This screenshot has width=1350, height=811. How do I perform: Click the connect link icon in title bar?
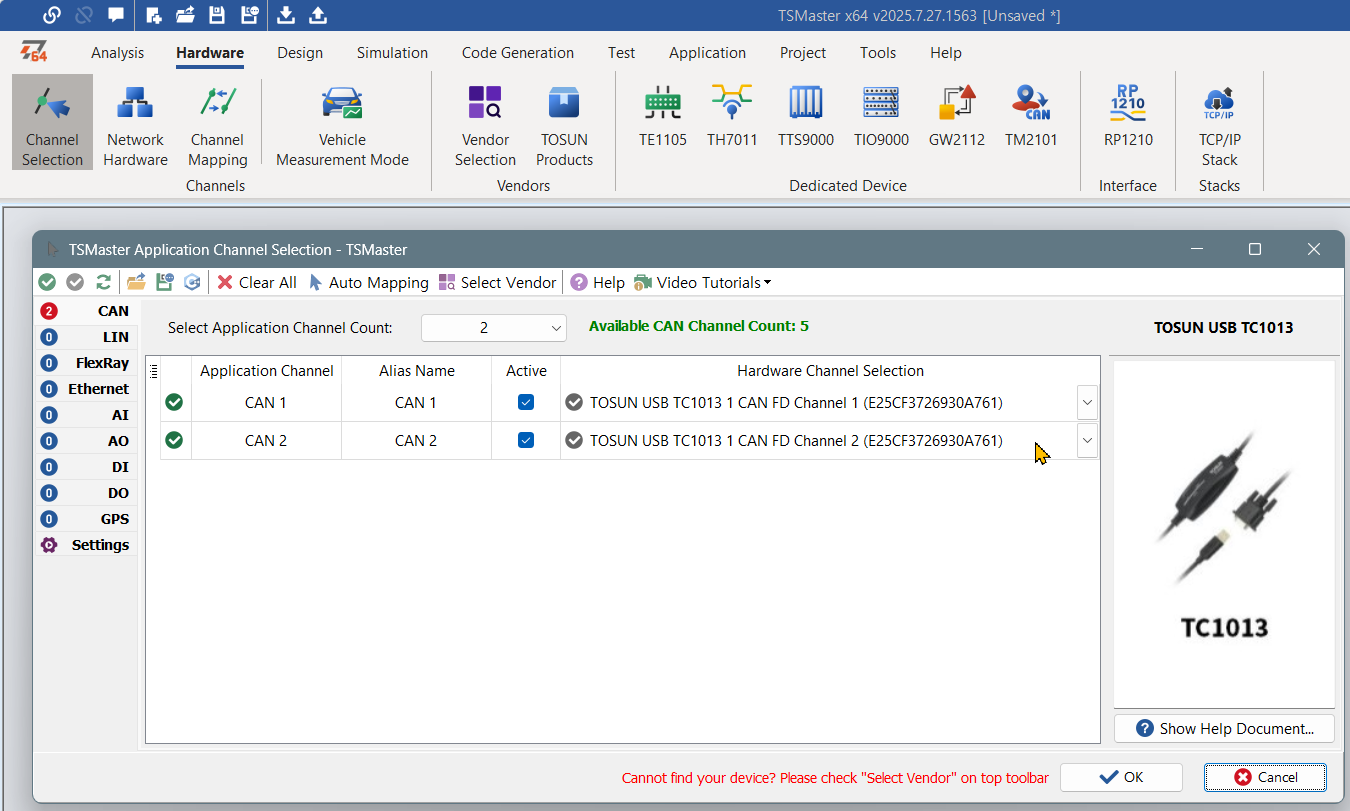point(52,15)
